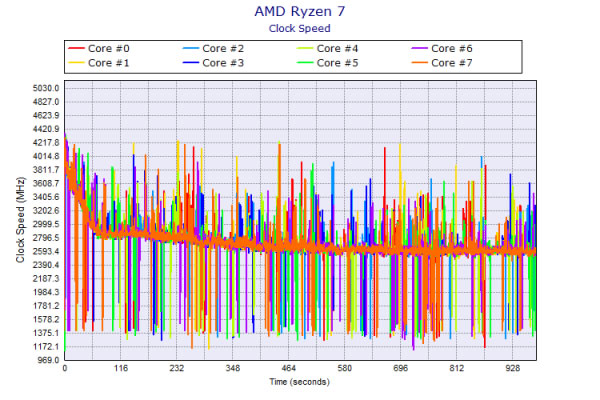This screenshot has height=400, width=600.
Task: Click the 'Time (seconds)' axis label
Action: [x=300, y=382]
